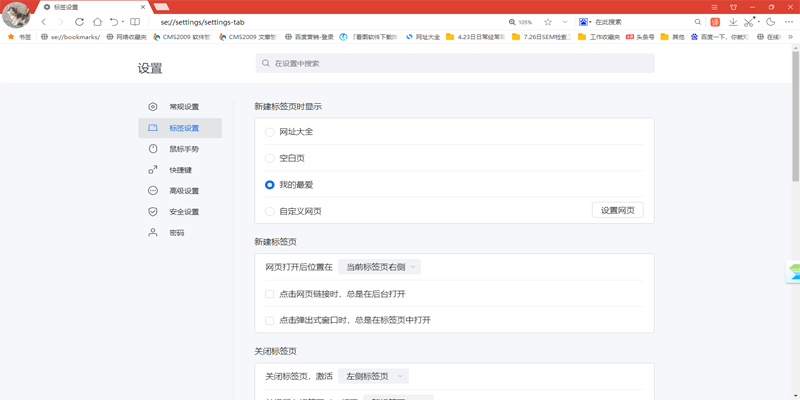Click the scissors screenshot tool icon
Image resolution: width=800 pixels, height=400 pixels.
(748, 21)
